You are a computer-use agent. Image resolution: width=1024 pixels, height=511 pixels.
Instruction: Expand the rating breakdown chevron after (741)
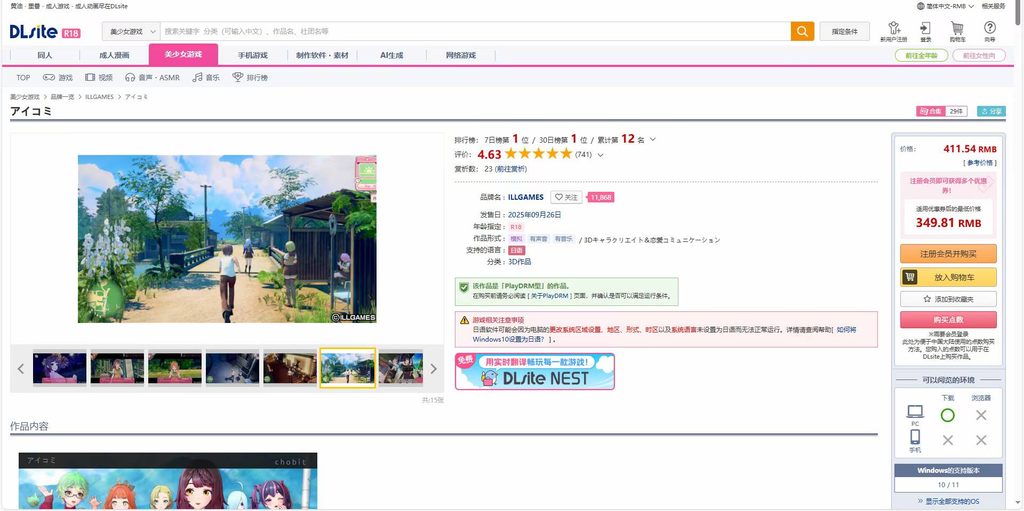click(600, 155)
